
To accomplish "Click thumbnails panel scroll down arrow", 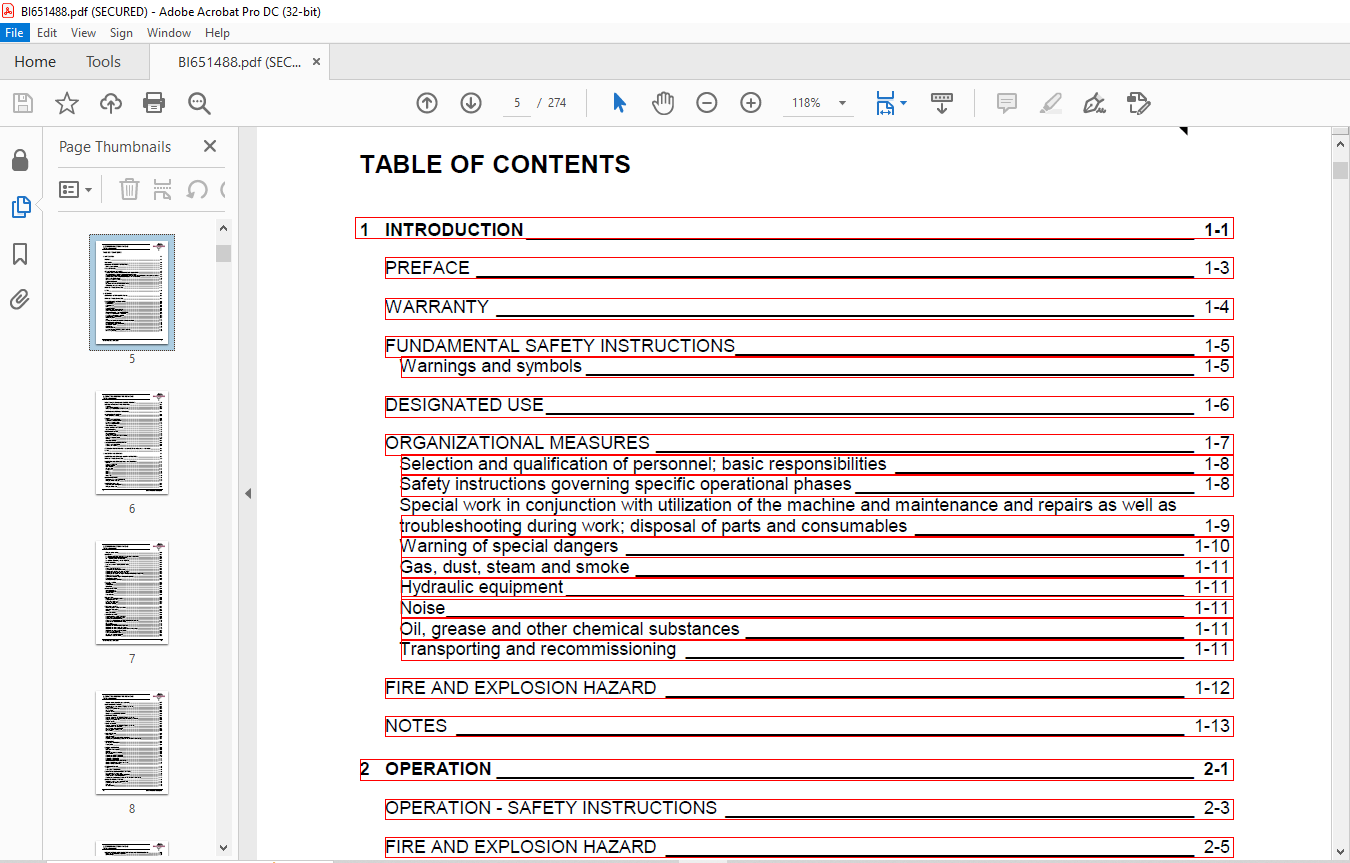I will tap(224, 847).
